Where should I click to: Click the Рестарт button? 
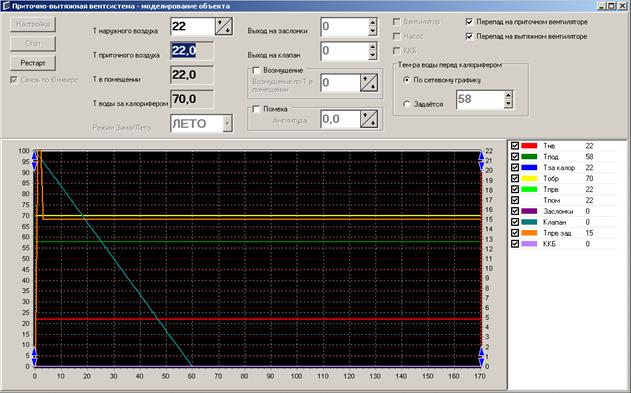coord(33,63)
